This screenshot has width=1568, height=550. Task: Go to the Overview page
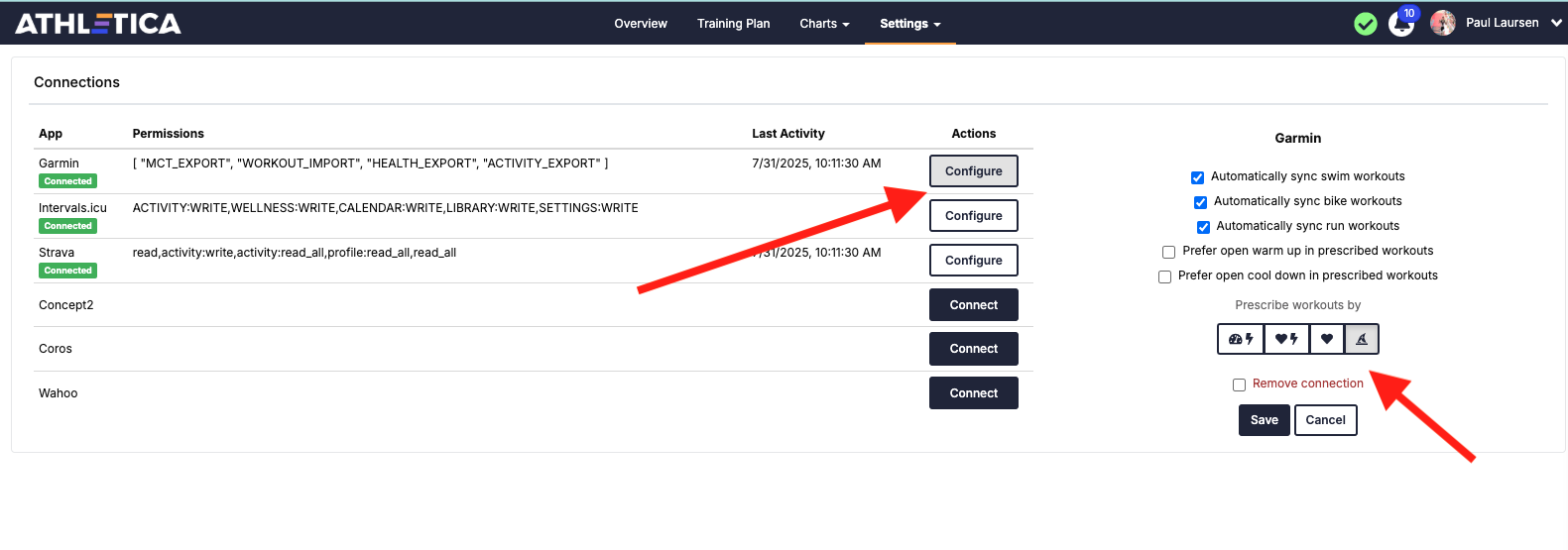tap(641, 24)
